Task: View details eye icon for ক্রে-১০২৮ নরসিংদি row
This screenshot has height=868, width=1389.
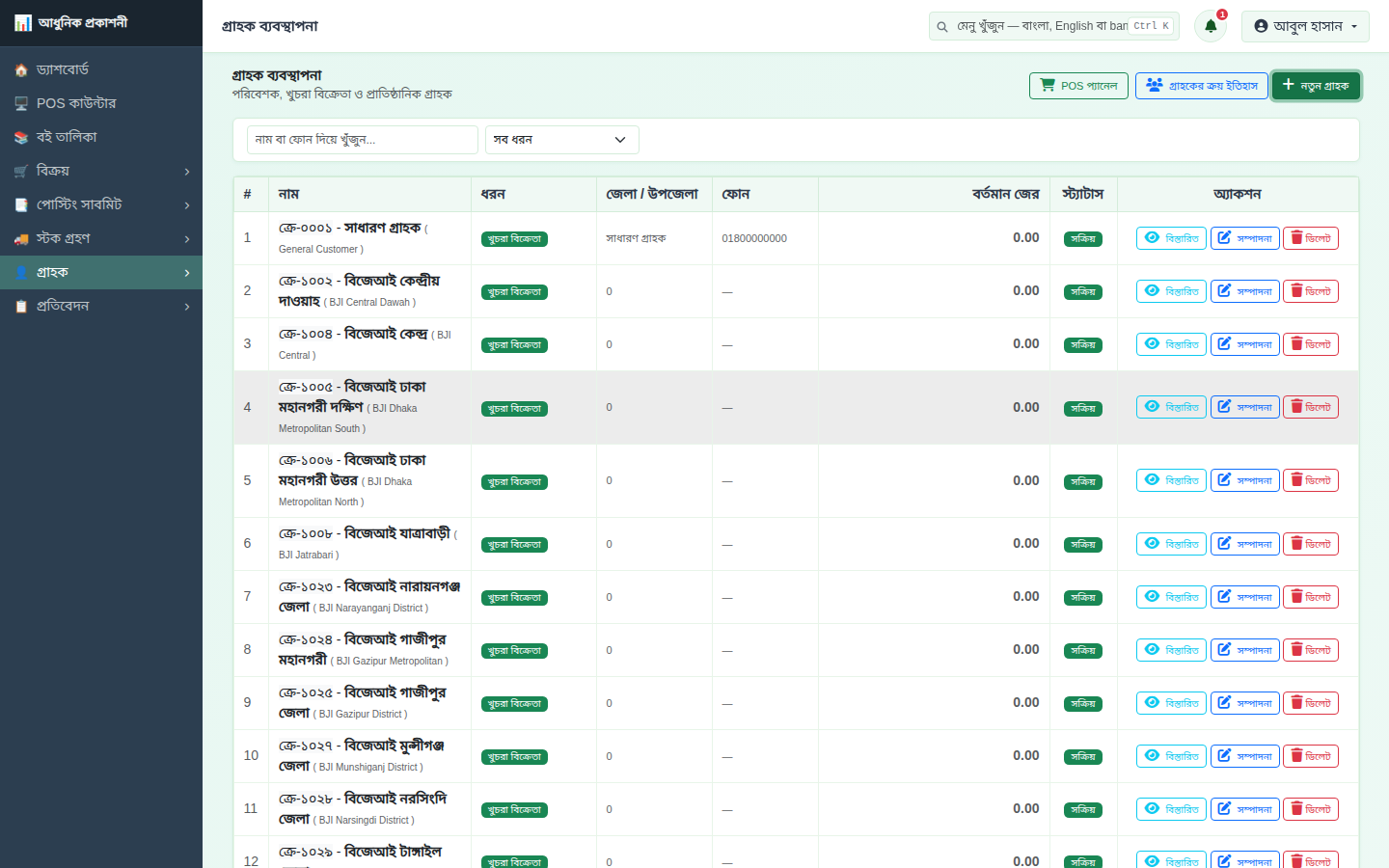Action: 1152,808
